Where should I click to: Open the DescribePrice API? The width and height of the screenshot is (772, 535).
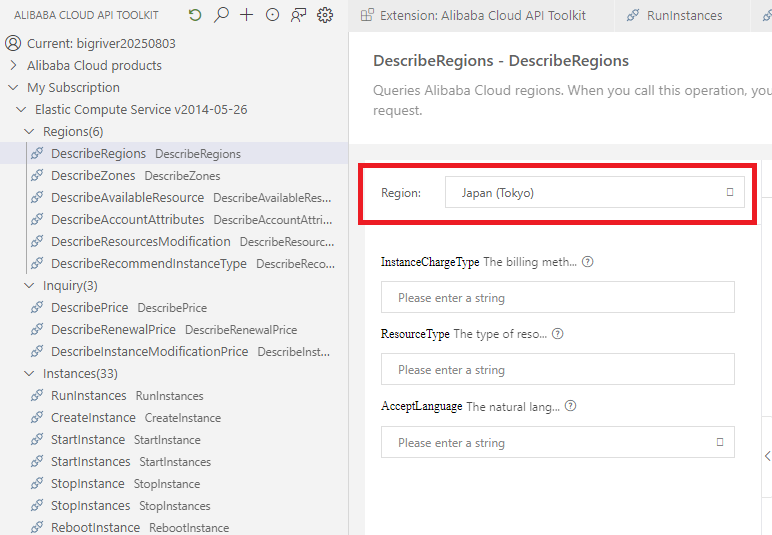click(90, 308)
